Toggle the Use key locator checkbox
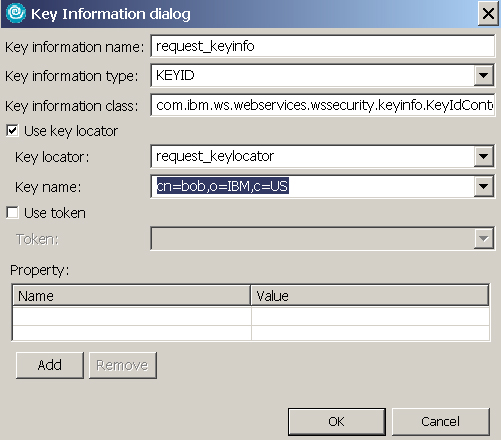This screenshot has width=501, height=440. tap(12, 131)
